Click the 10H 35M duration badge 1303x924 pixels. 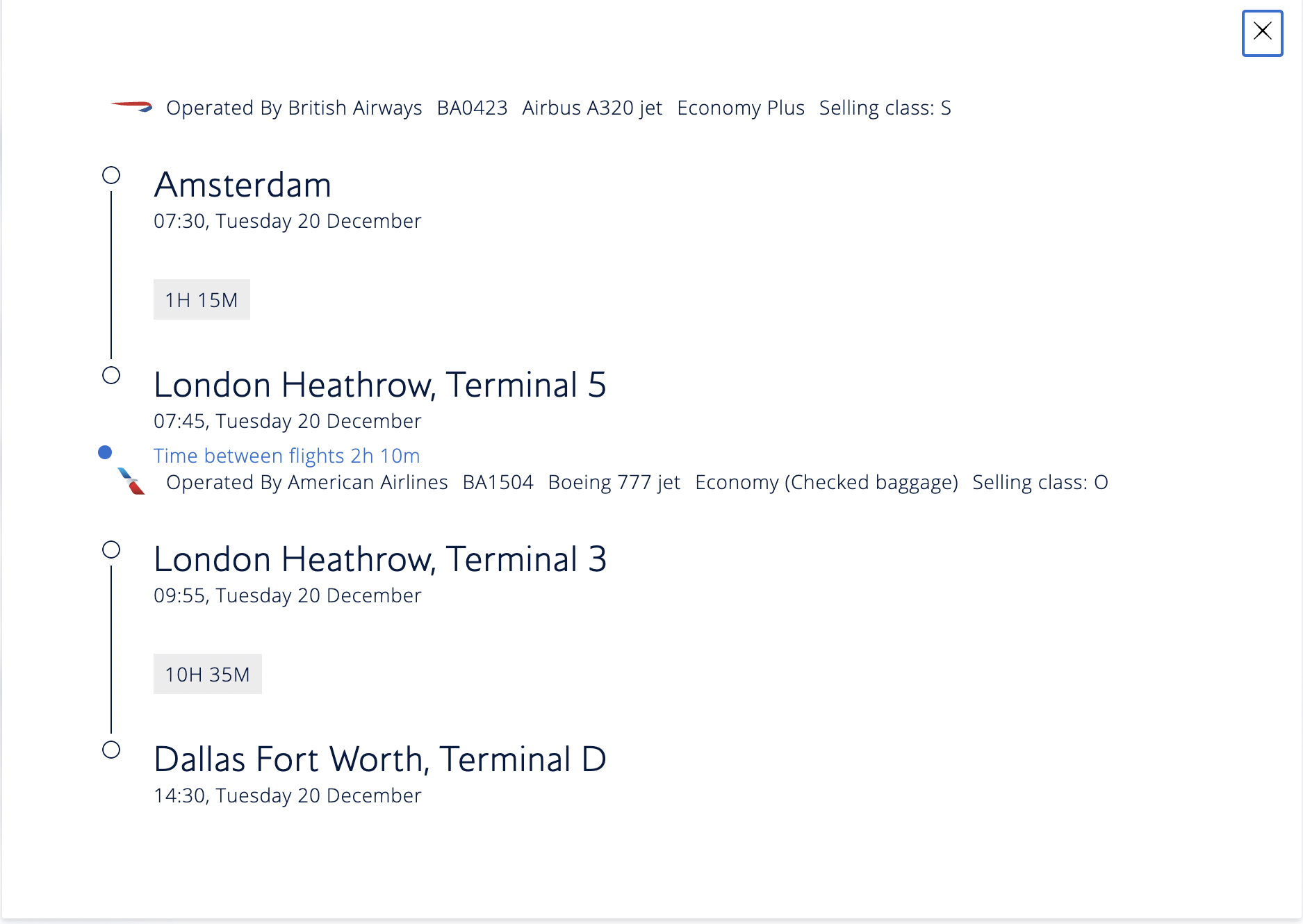coord(207,674)
